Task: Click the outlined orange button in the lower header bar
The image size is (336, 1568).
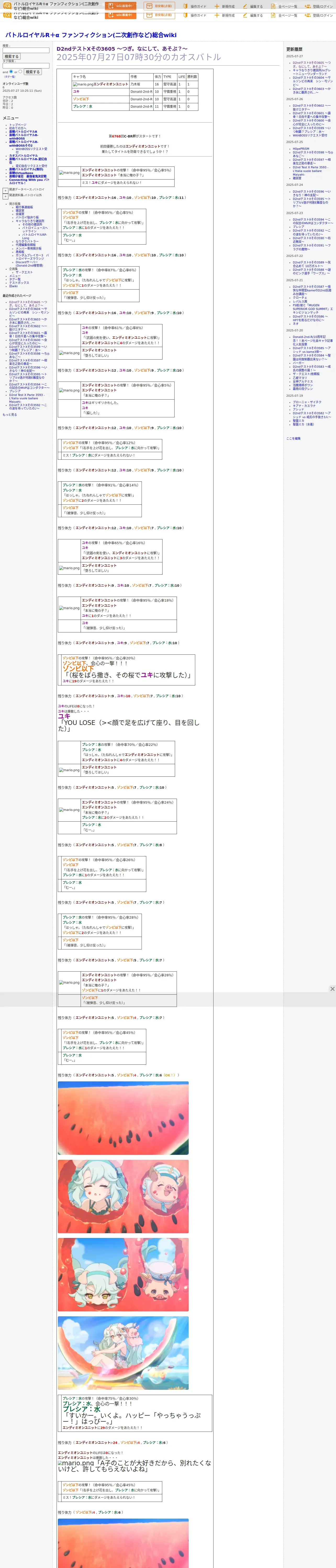Action: tap(159, 15)
